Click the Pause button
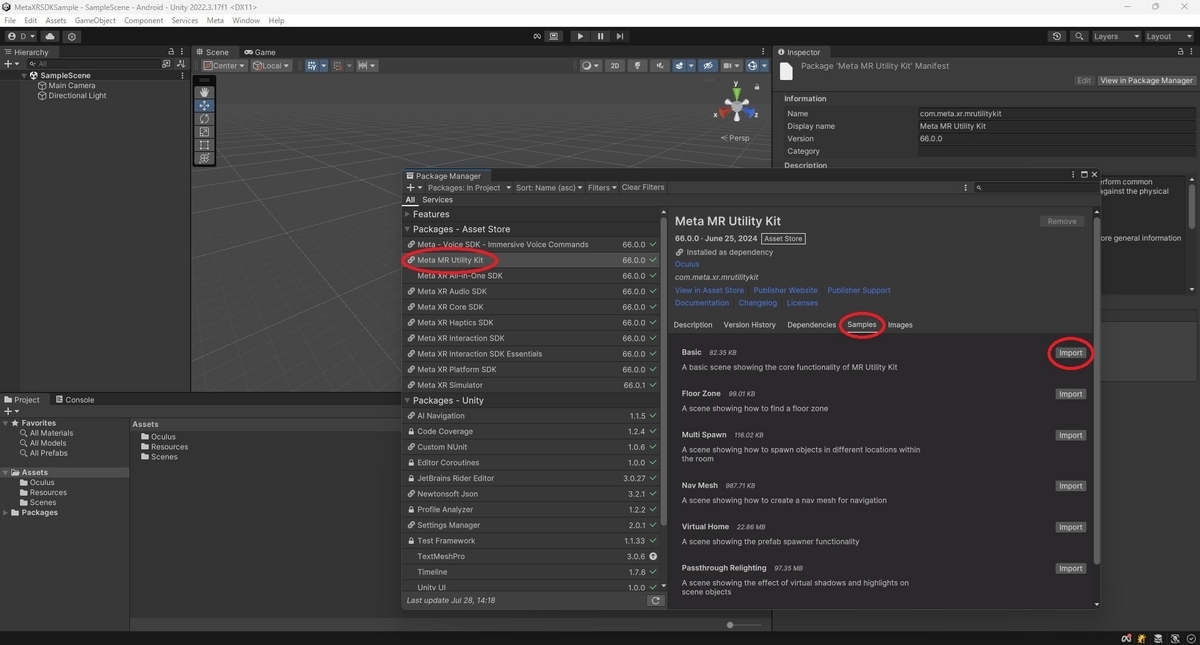Viewport: 1200px width, 645px height. (600, 36)
